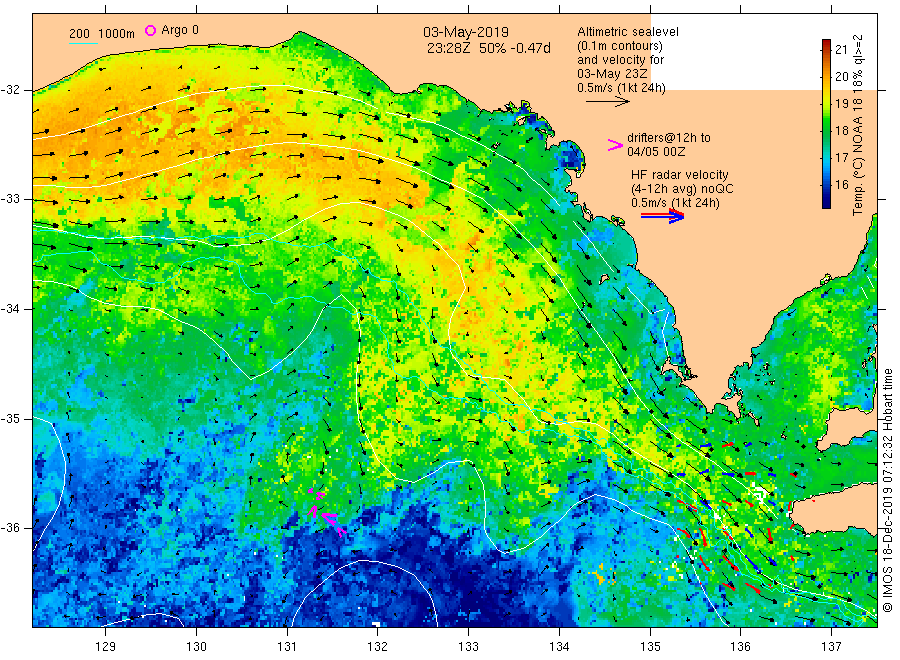Click the longitude label 134
The image size is (900, 660).
pos(559,647)
